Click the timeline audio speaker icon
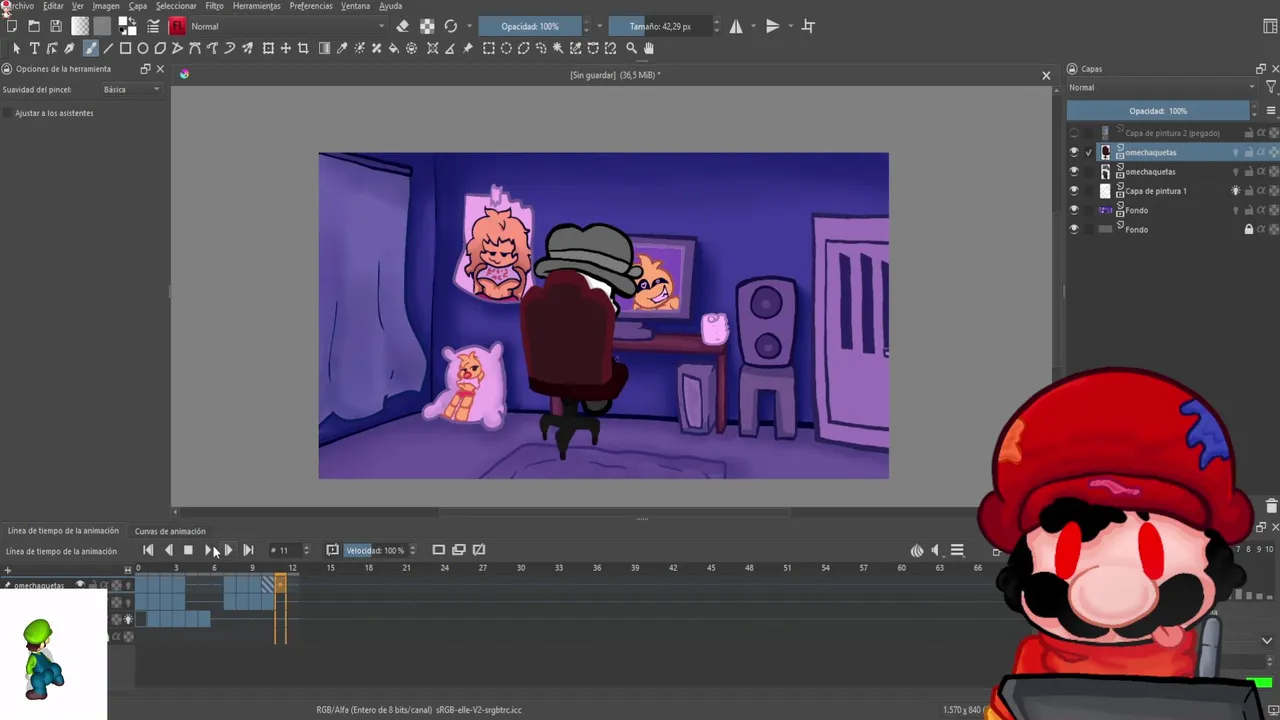This screenshot has height=720, width=1280. (x=936, y=550)
